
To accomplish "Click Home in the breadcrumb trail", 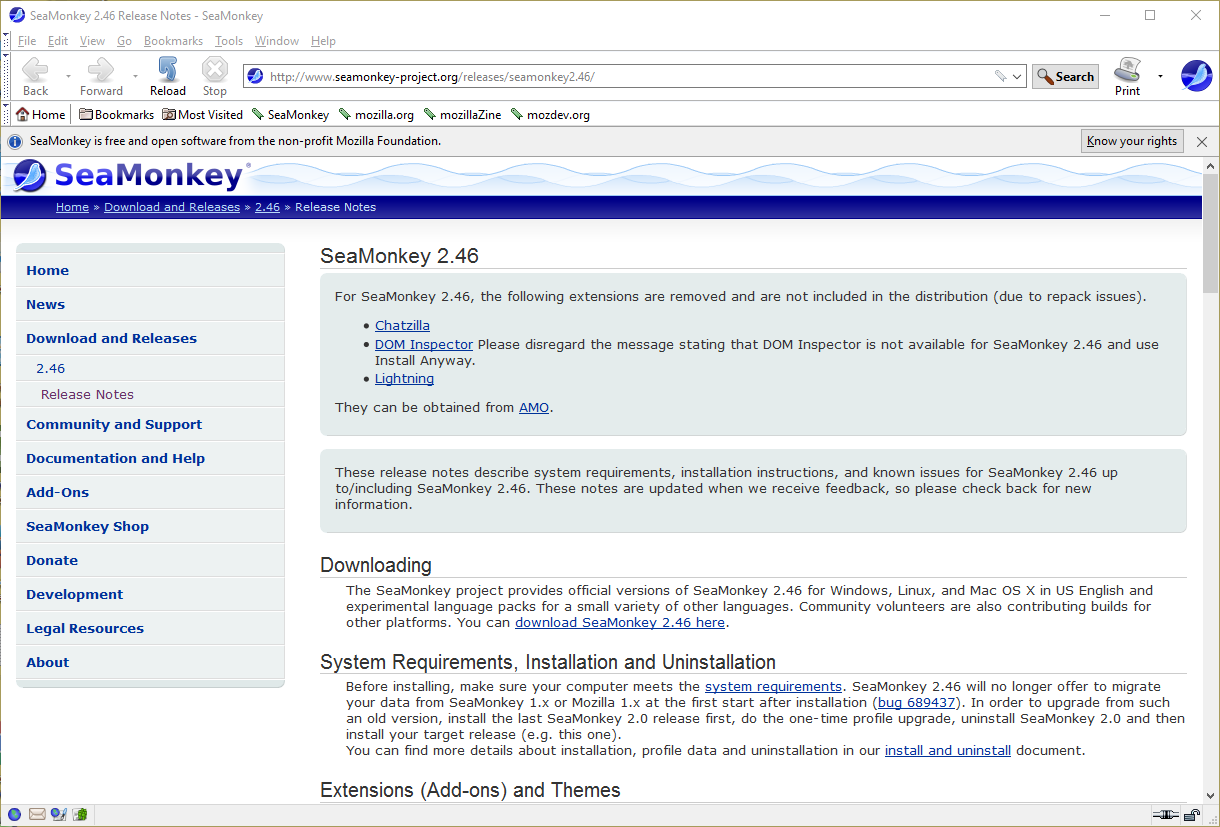I will [x=72, y=207].
